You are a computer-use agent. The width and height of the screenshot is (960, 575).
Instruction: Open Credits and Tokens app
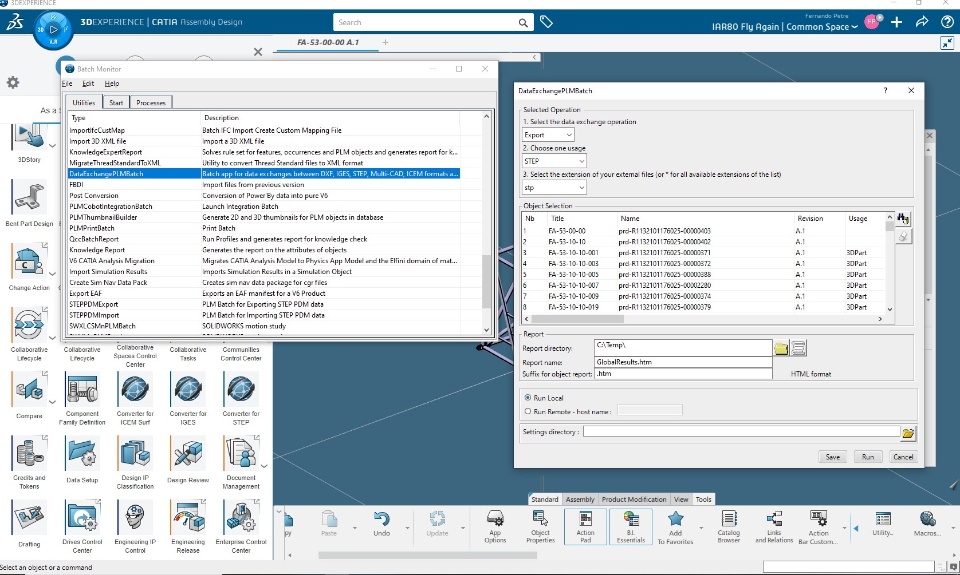29,453
